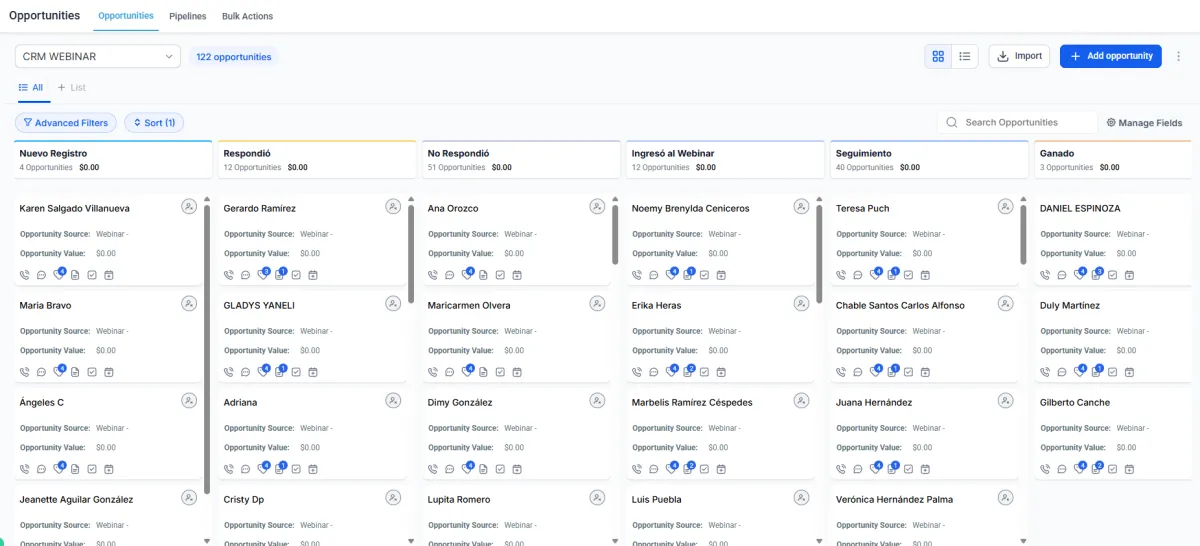The height and width of the screenshot is (546, 1200).
Task: Open tasks icon on GLADYS YANELI card
Action: tap(296, 372)
